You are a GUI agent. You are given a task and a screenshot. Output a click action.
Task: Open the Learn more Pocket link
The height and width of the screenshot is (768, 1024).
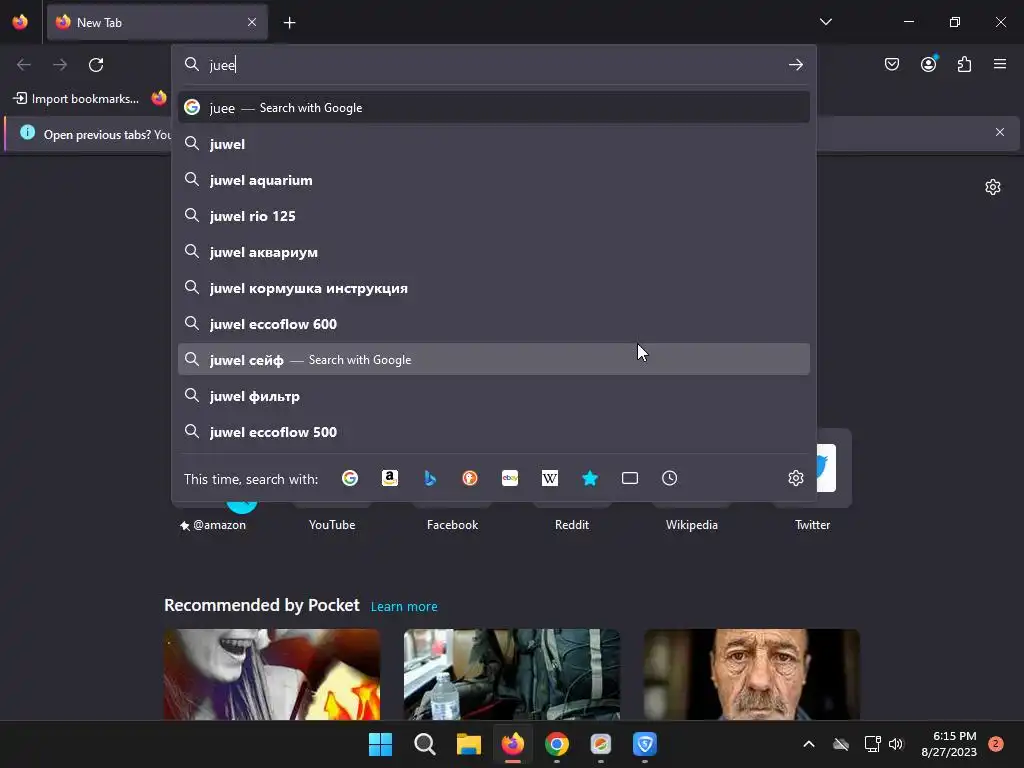pos(404,607)
